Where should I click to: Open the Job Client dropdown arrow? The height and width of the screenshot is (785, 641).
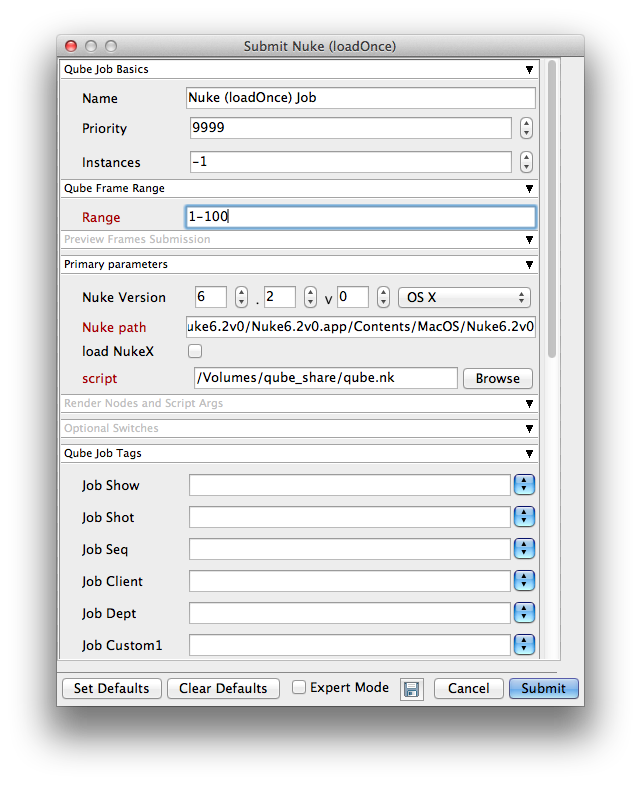[524, 581]
